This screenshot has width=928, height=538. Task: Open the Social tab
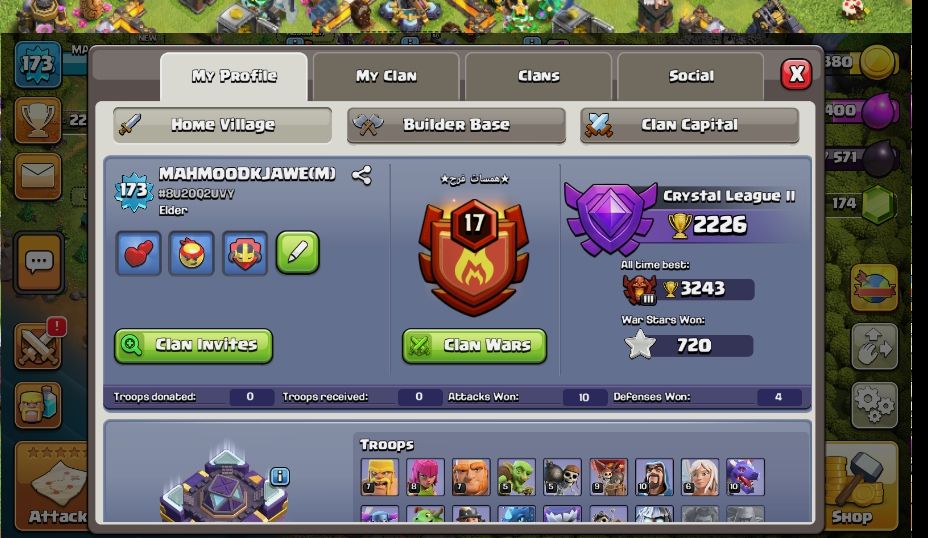click(x=691, y=76)
